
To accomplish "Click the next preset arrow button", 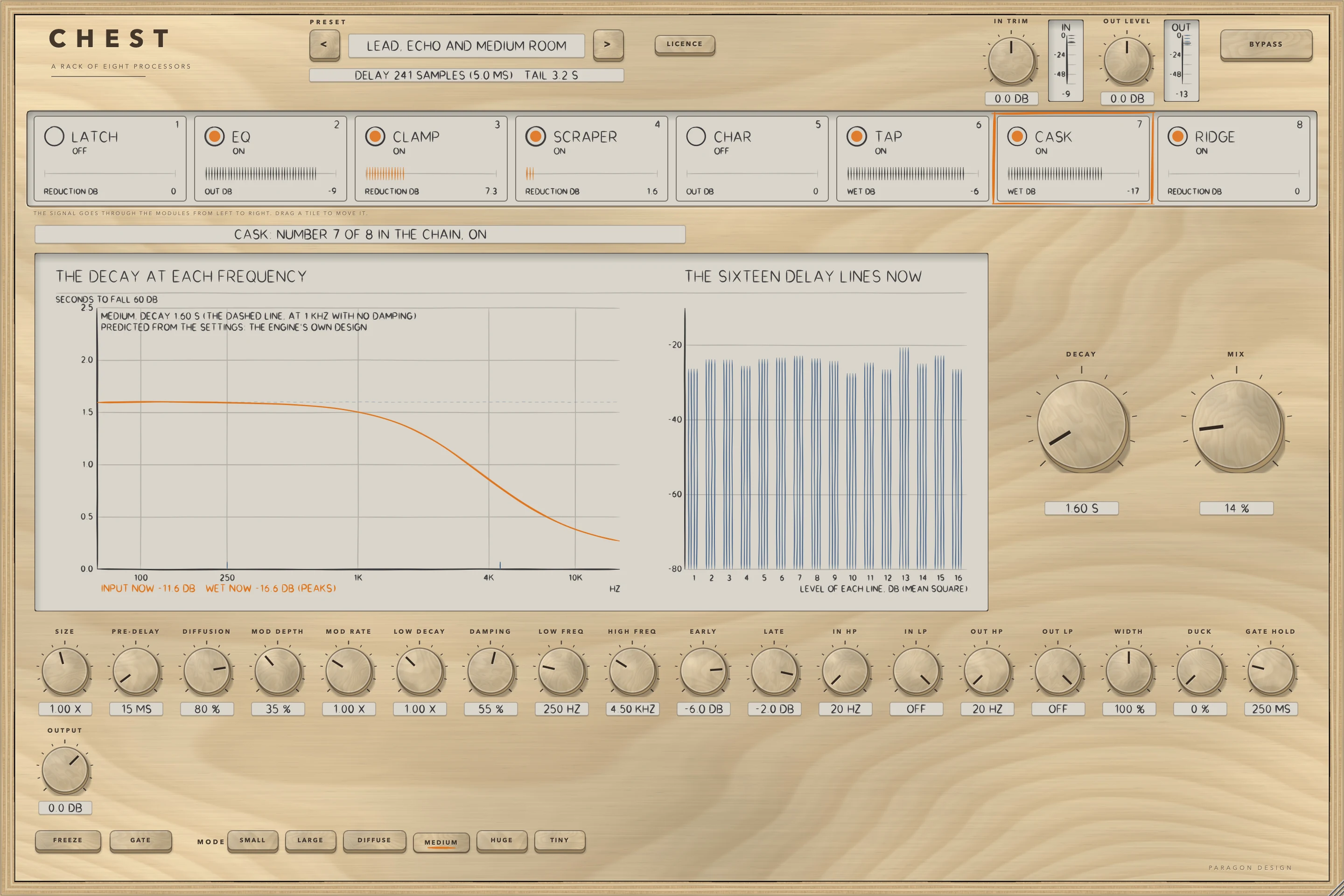I will click(x=608, y=45).
